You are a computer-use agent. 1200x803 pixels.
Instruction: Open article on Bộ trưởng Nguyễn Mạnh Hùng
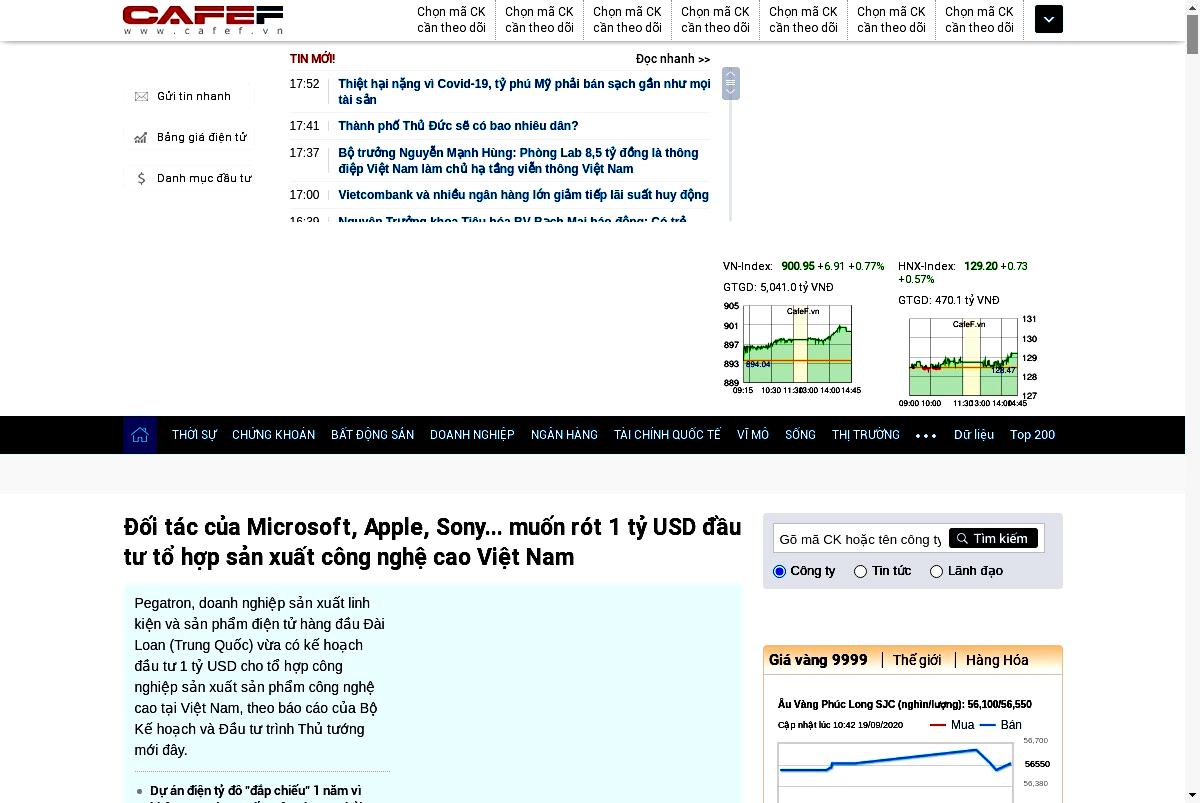[518, 161]
